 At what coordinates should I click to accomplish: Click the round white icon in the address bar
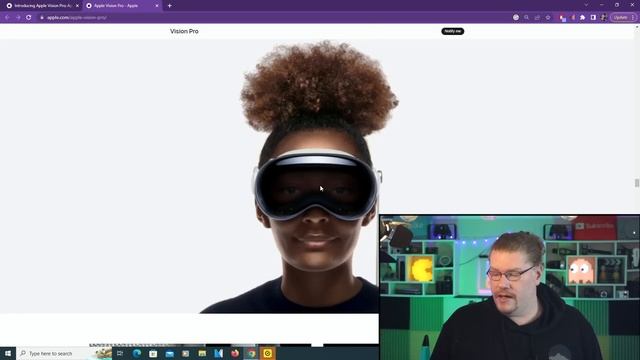click(516, 18)
